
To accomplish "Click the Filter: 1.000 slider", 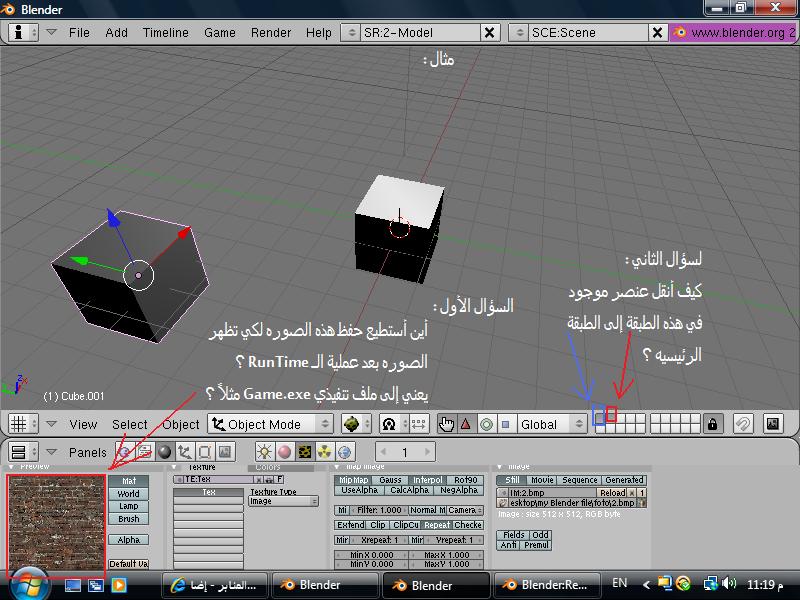I will pos(378,510).
